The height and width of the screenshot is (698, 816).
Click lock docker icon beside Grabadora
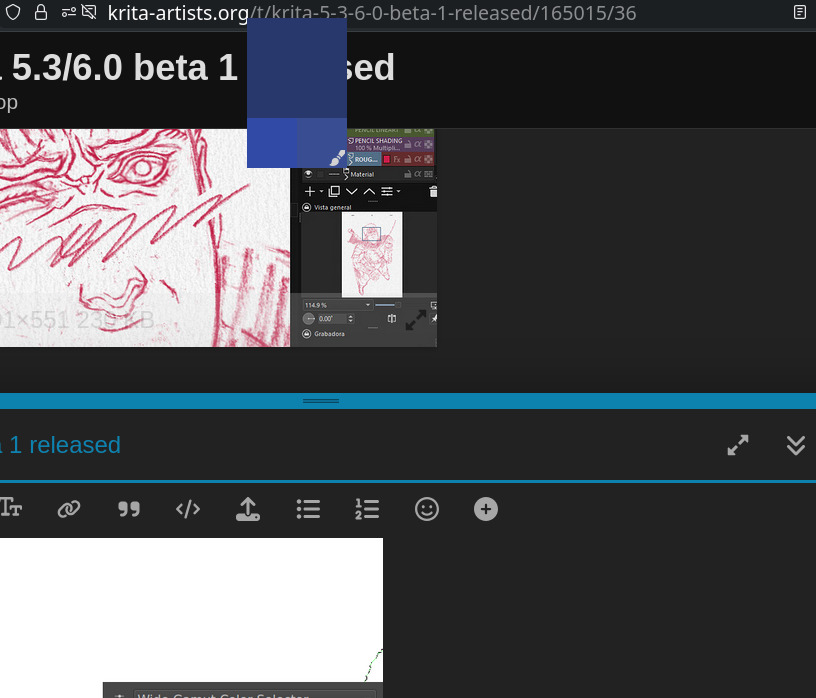click(x=307, y=334)
